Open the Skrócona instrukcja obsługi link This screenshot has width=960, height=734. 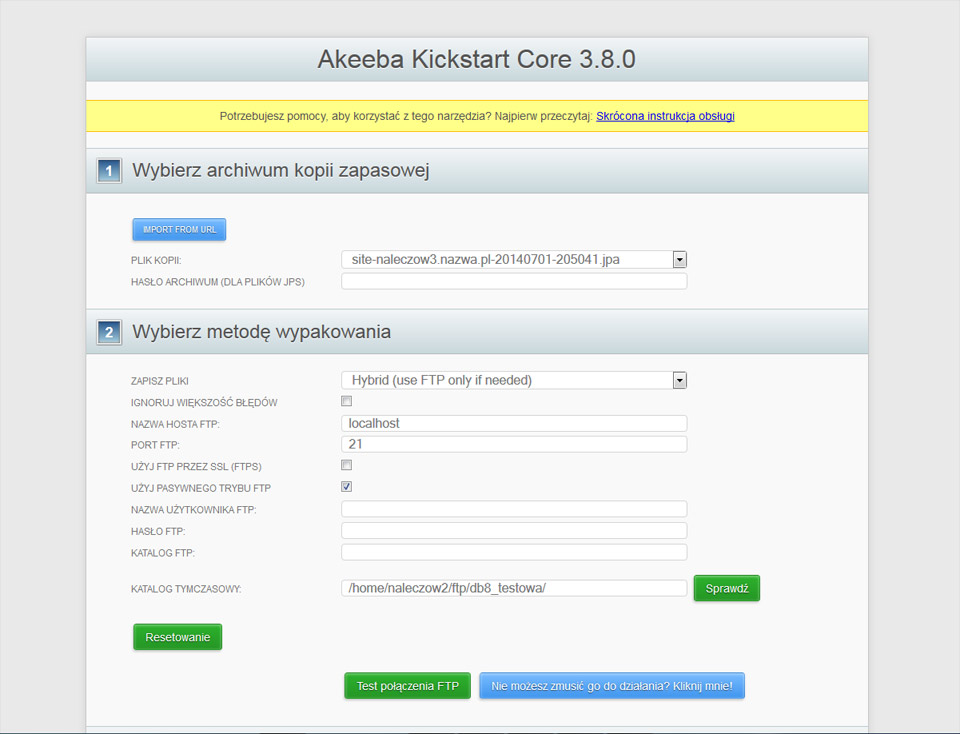665,116
